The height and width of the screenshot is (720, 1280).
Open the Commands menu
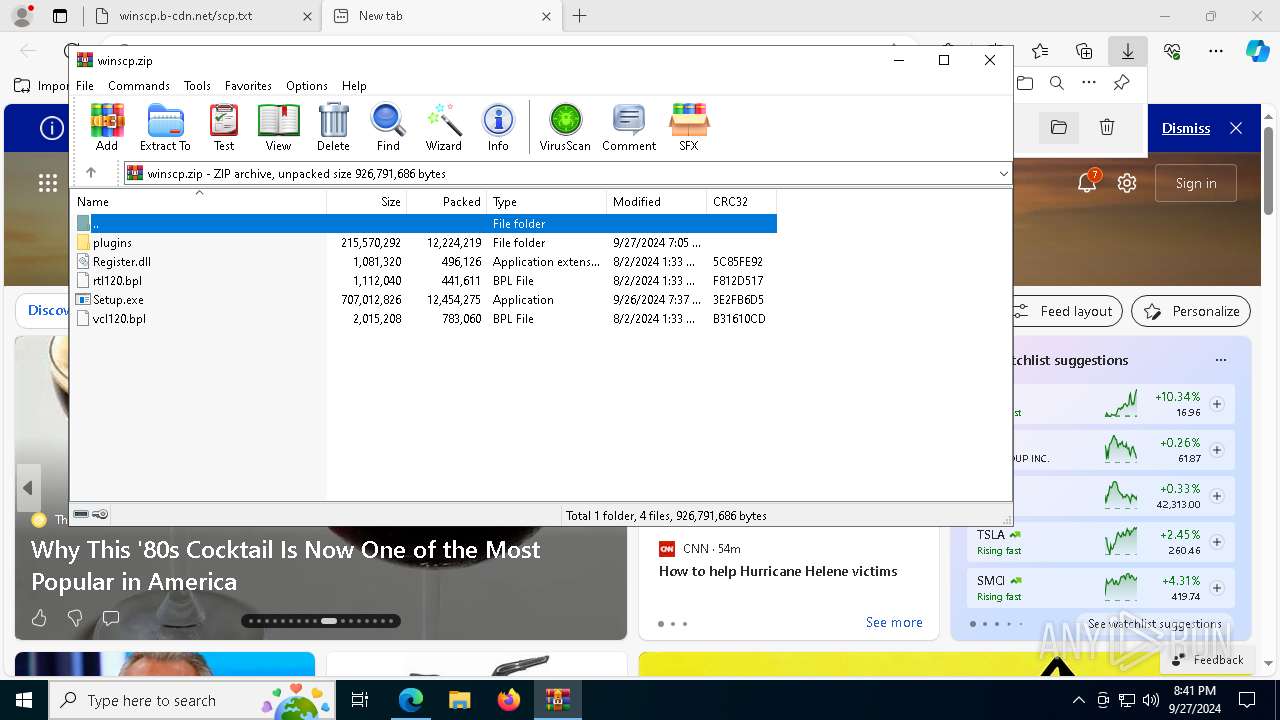coord(139,86)
